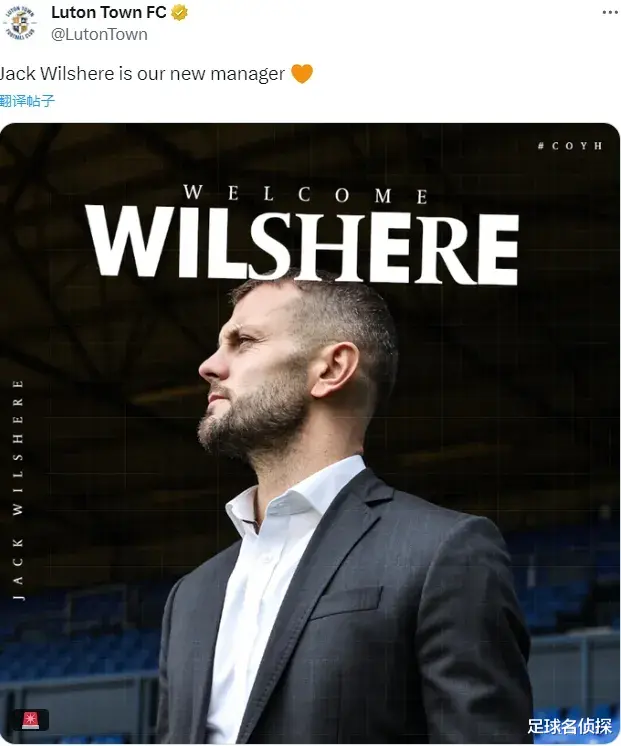The width and height of the screenshot is (621, 746).
Task: Click the gold verified badge icon
Action: click(179, 13)
